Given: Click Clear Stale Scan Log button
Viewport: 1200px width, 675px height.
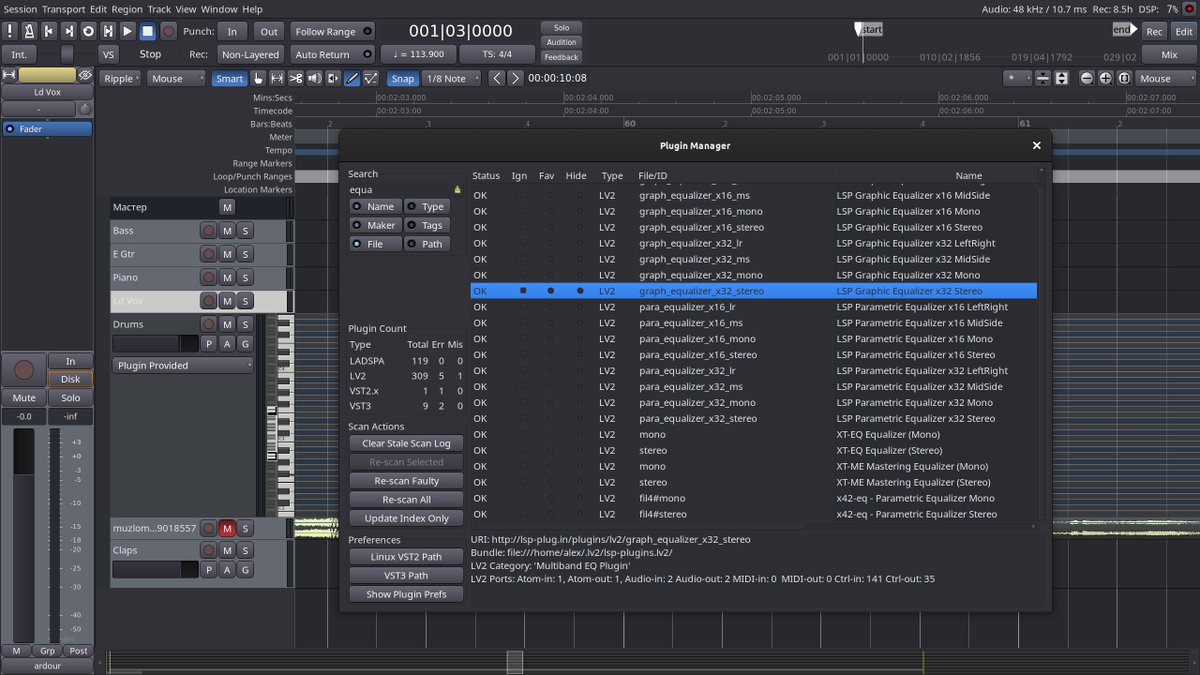Looking at the screenshot, I should 406,443.
